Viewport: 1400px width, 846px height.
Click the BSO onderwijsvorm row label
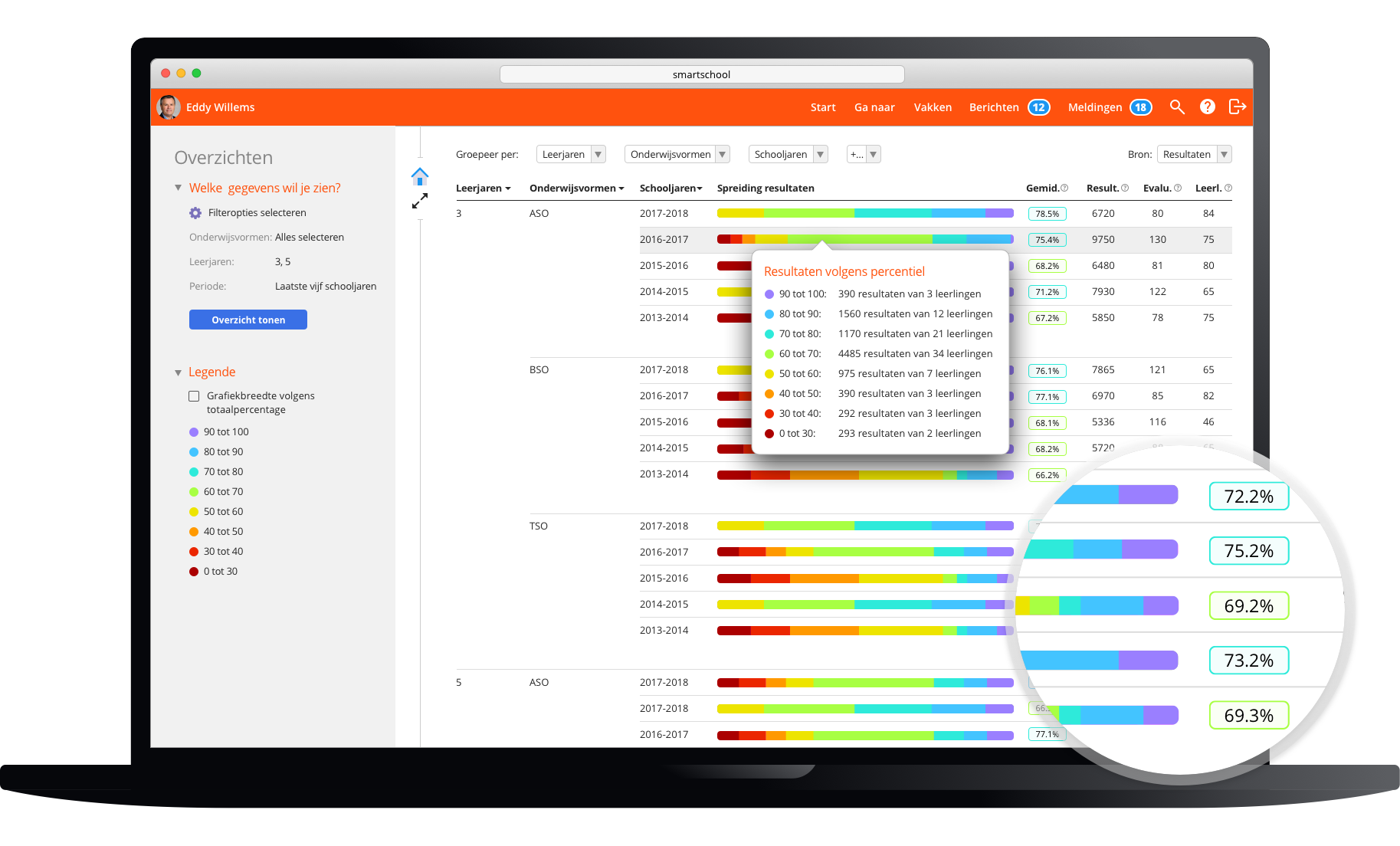539,370
